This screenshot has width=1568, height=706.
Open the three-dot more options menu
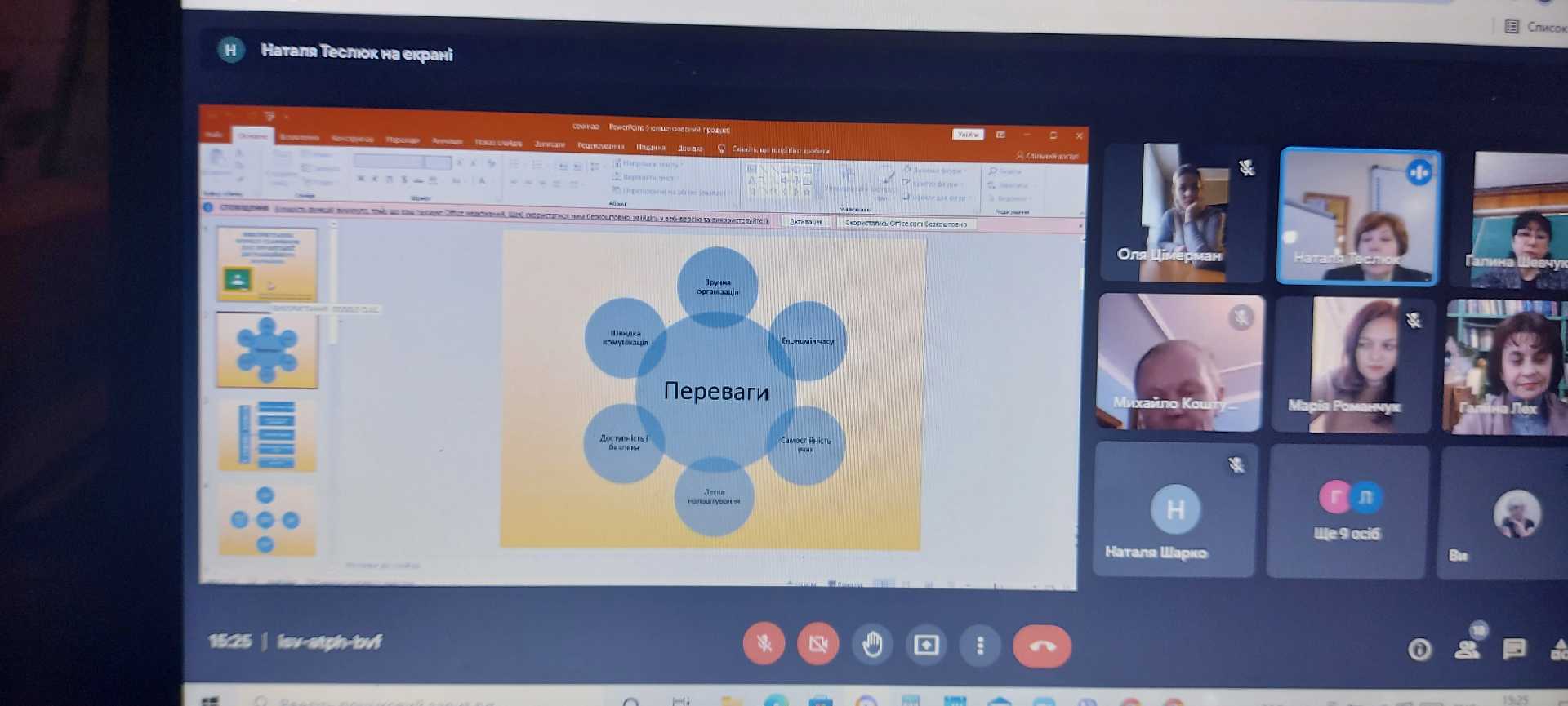pos(980,646)
